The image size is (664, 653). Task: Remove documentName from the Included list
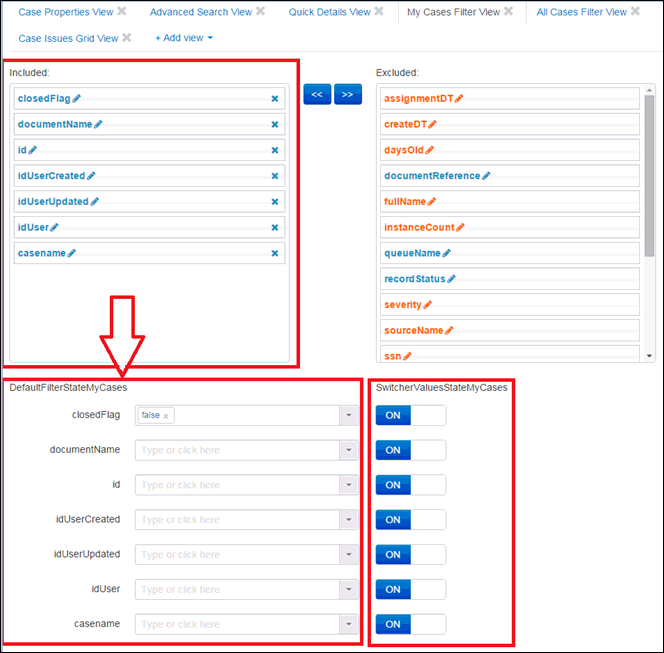[x=274, y=125]
